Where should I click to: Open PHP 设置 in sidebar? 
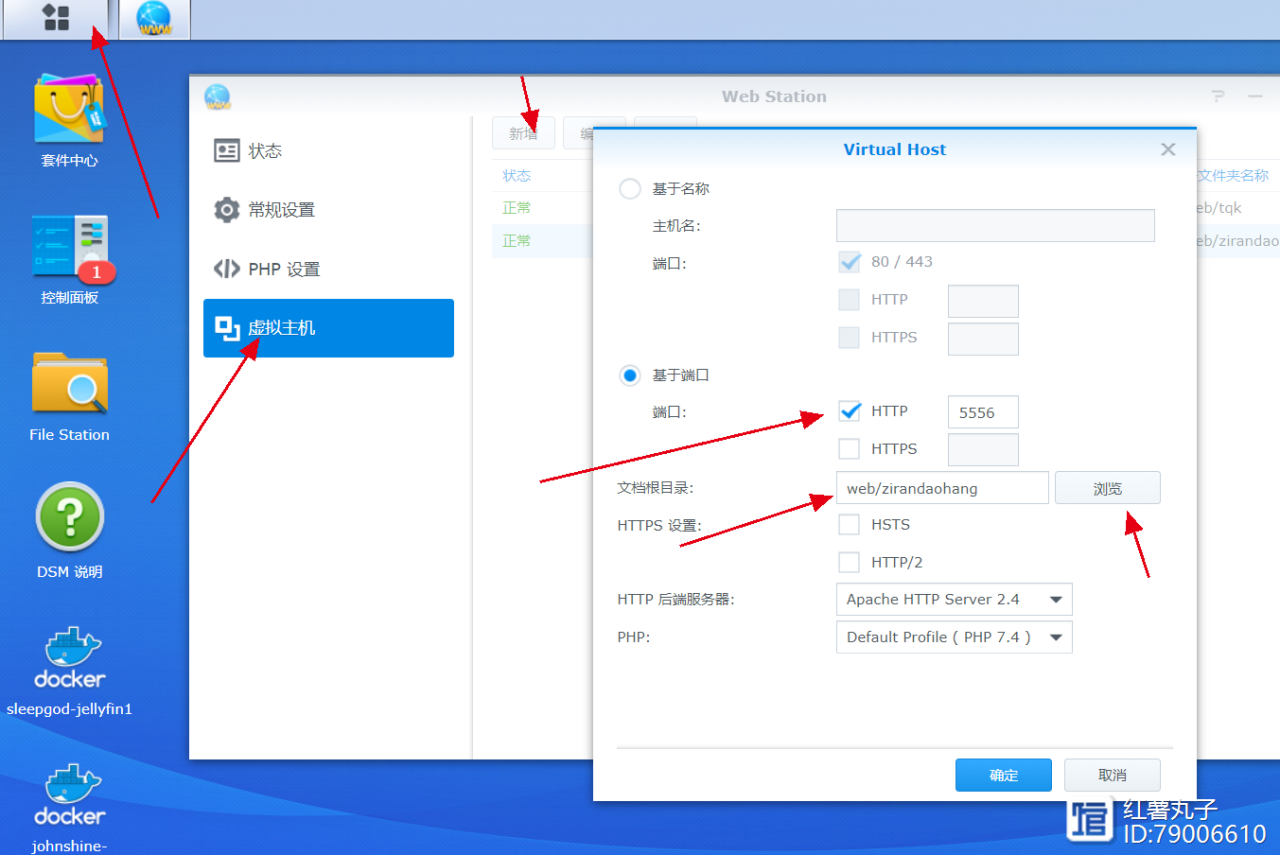[328, 269]
